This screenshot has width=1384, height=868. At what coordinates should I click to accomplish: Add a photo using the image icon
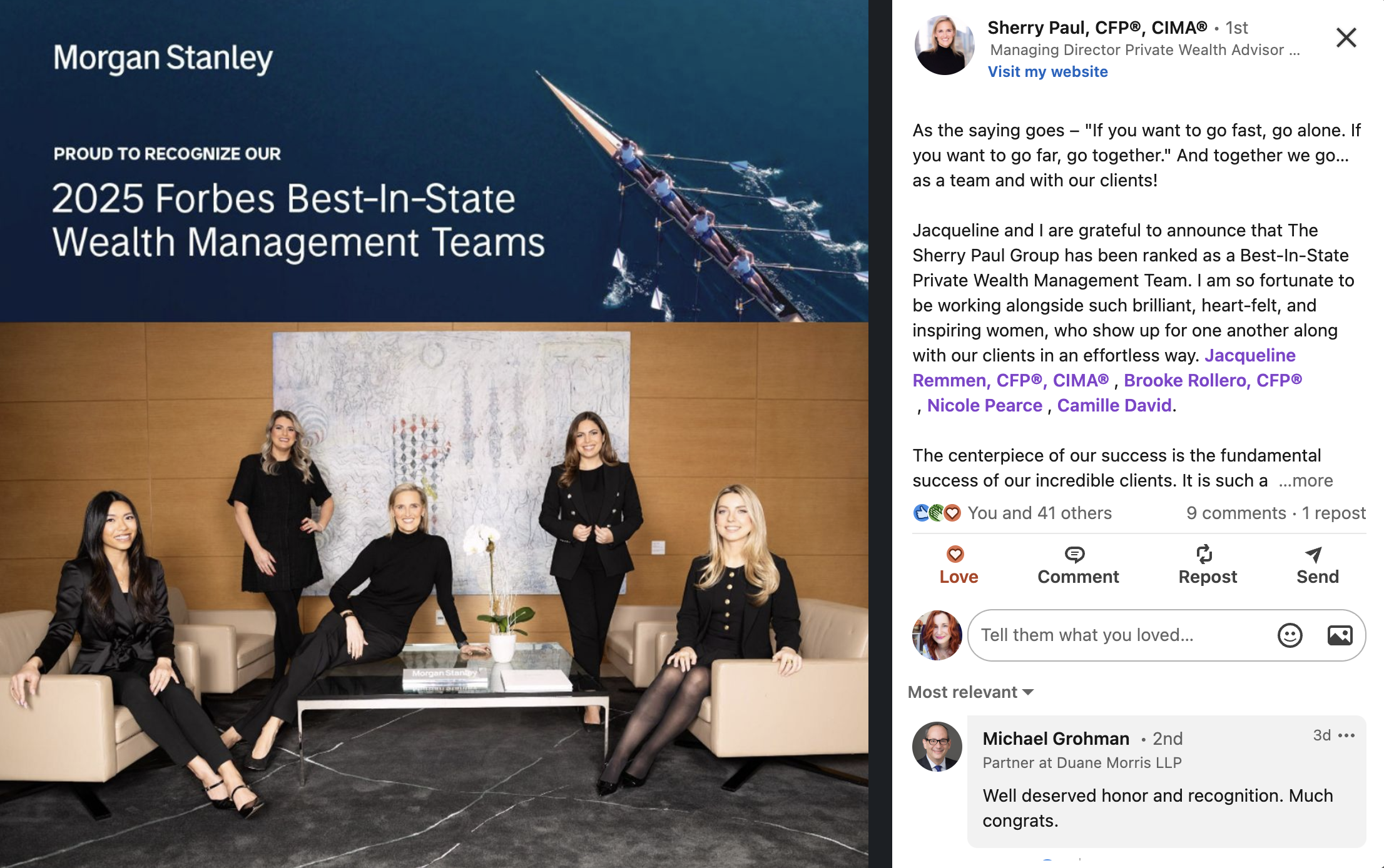[1340, 635]
